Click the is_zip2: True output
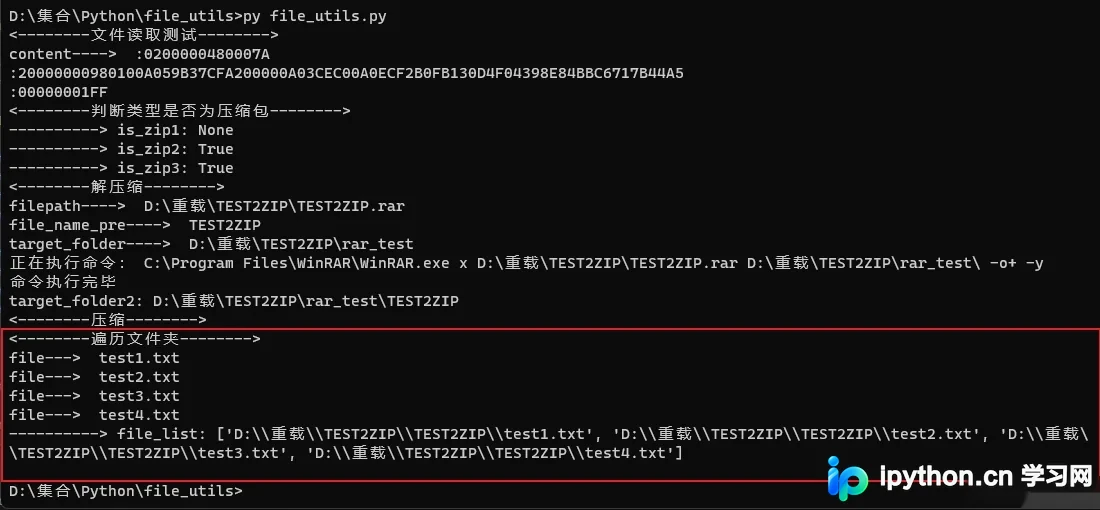Image resolution: width=1100 pixels, height=510 pixels. click(x=121, y=149)
